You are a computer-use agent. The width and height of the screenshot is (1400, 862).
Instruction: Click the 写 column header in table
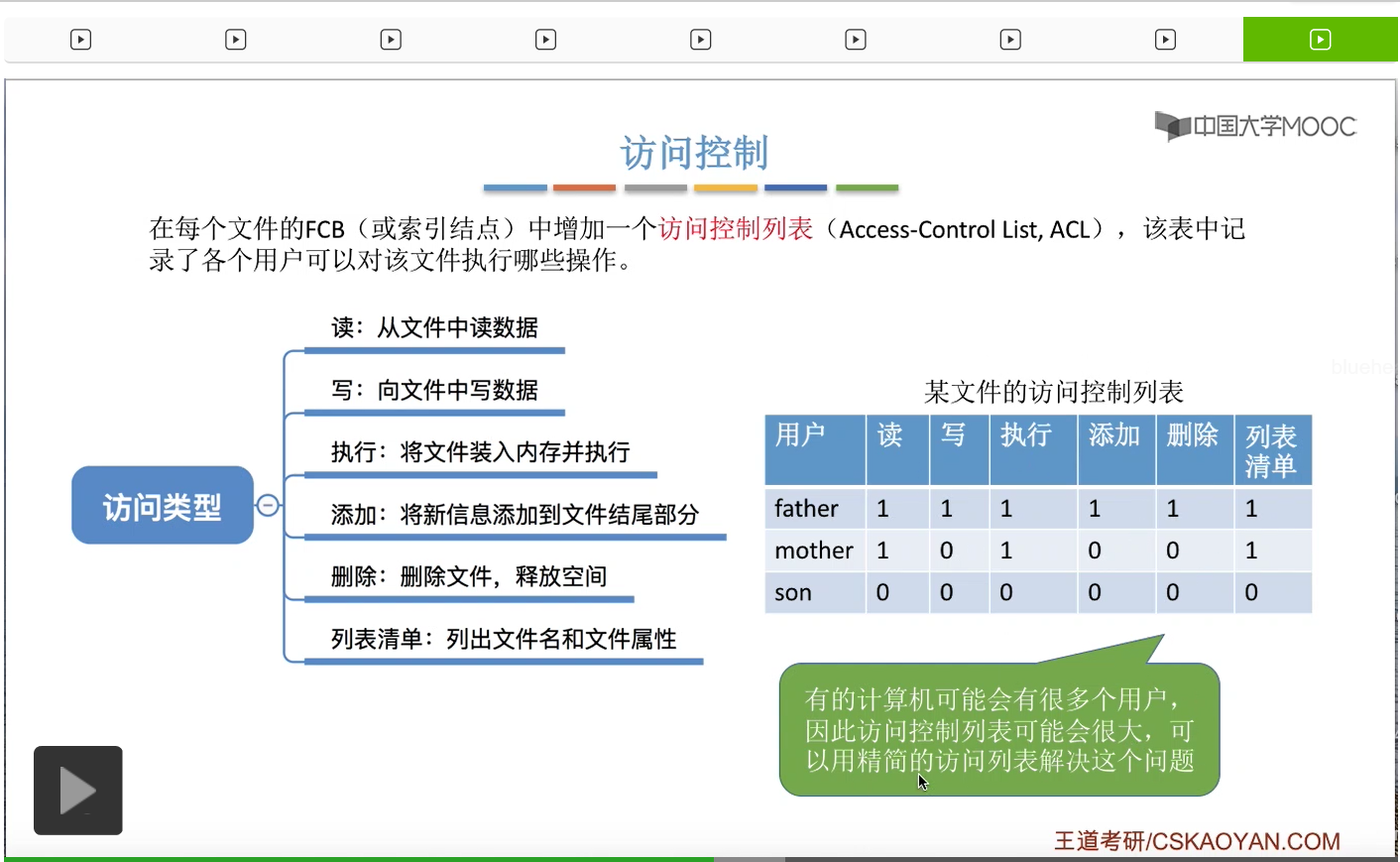click(960, 450)
